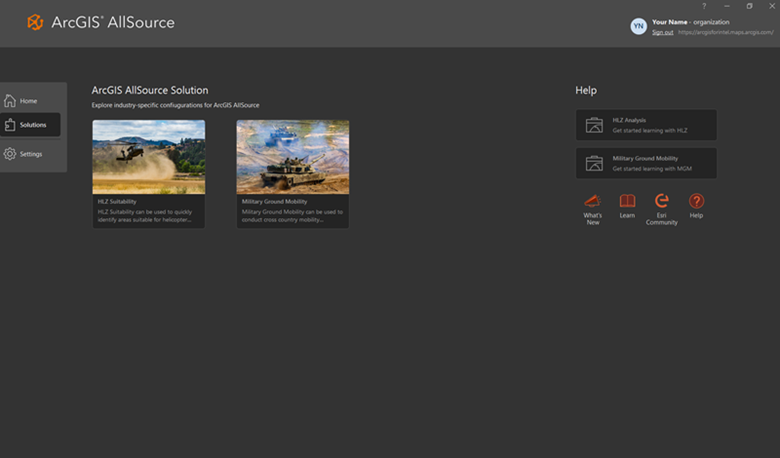Click the Solutions puzzle icon
Image resolution: width=780 pixels, height=458 pixels.
[x=10, y=125]
